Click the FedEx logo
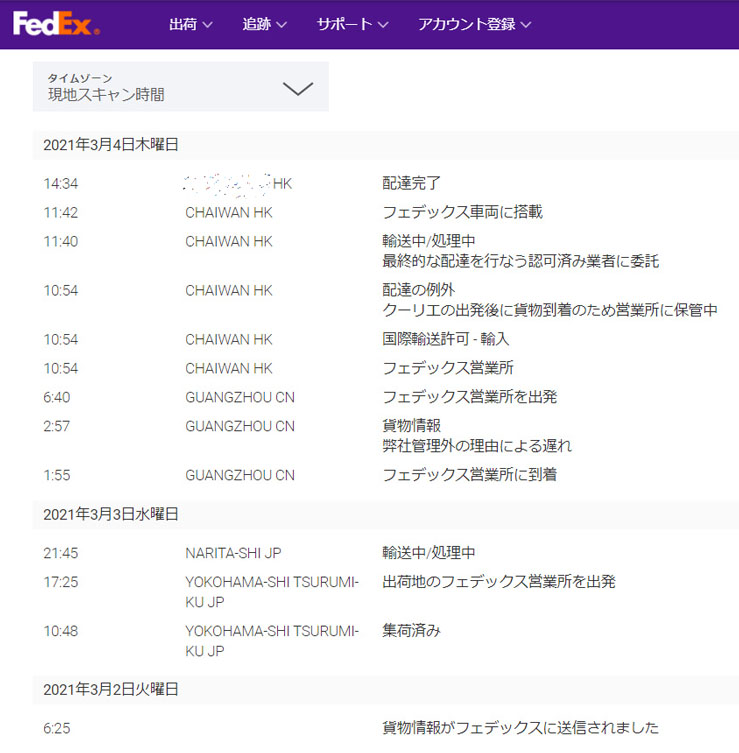Viewport: 739px width, 753px height. coord(56,23)
